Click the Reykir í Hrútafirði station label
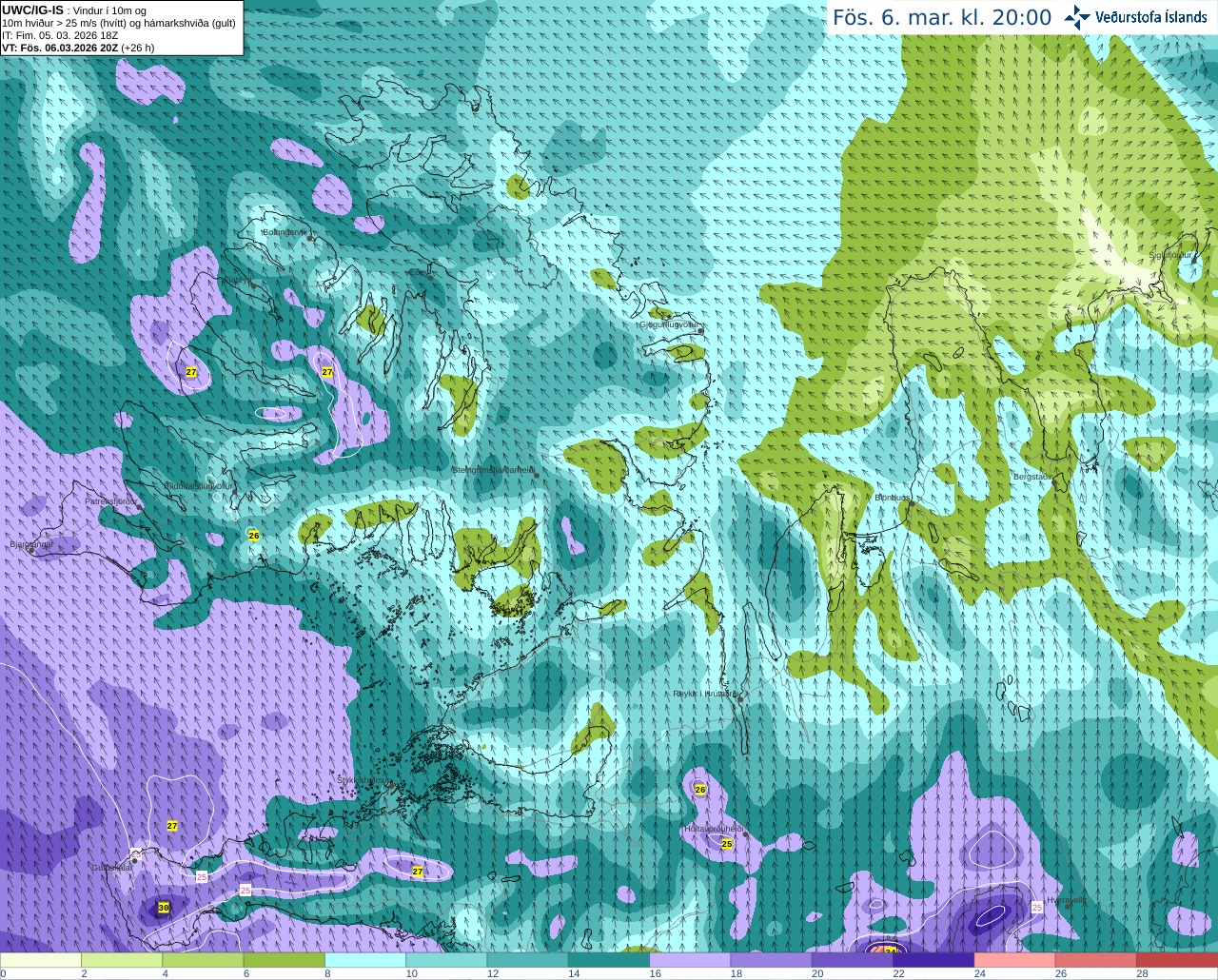The width and height of the screenshot is (1218, 980). tap(705, 694)
